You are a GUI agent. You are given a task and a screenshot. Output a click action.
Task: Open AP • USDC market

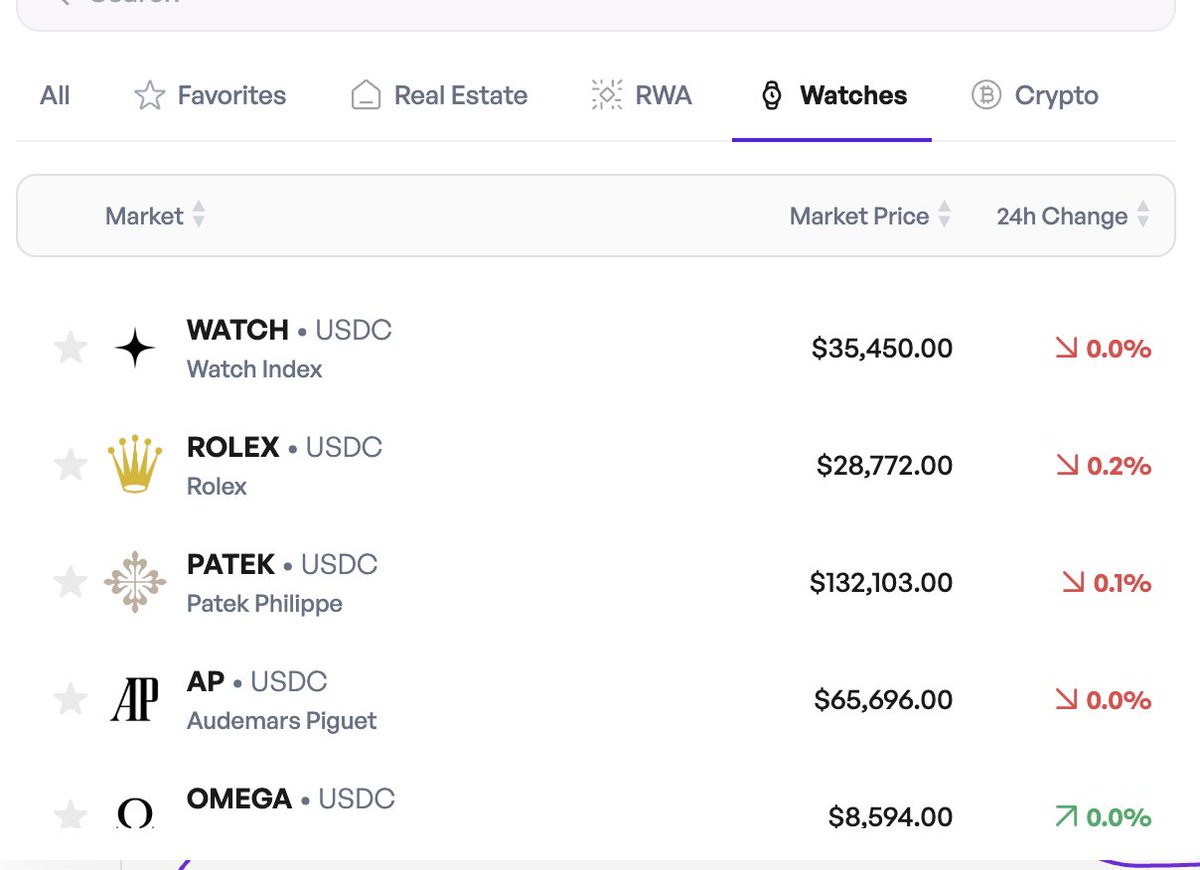(x=257, y=682)
